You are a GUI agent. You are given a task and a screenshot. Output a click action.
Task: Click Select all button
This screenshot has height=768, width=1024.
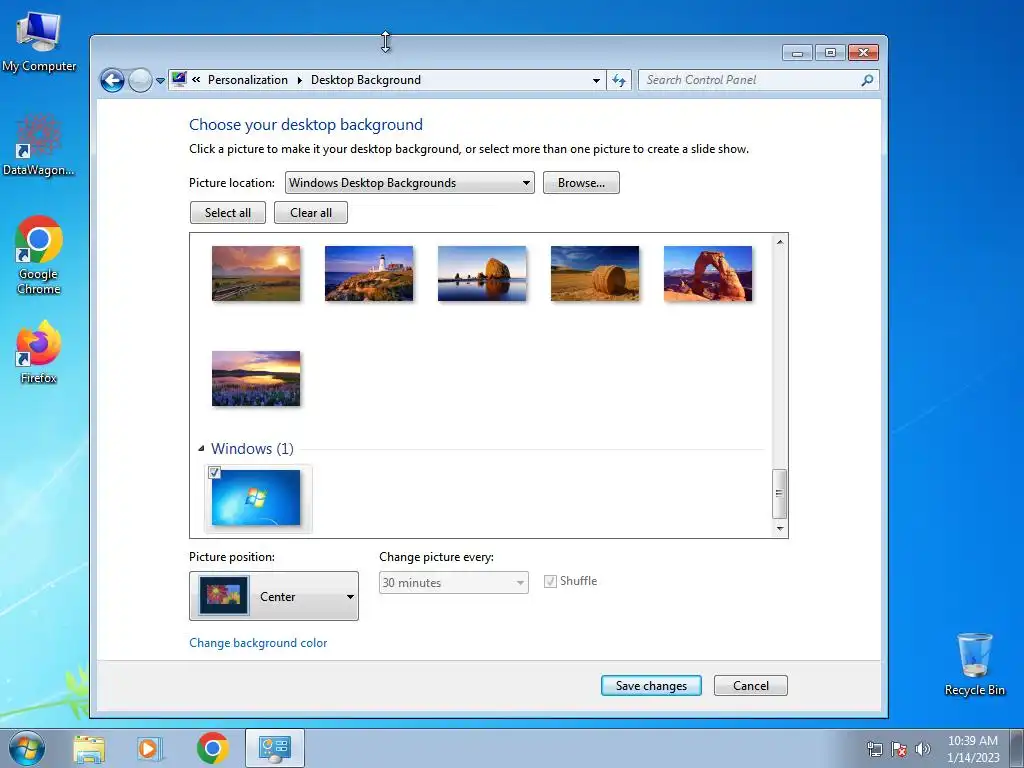pos(228,213)
